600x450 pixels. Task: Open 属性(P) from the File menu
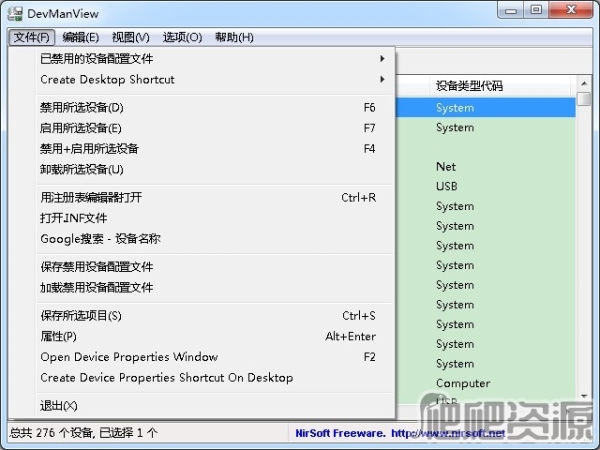coord(58,337)
